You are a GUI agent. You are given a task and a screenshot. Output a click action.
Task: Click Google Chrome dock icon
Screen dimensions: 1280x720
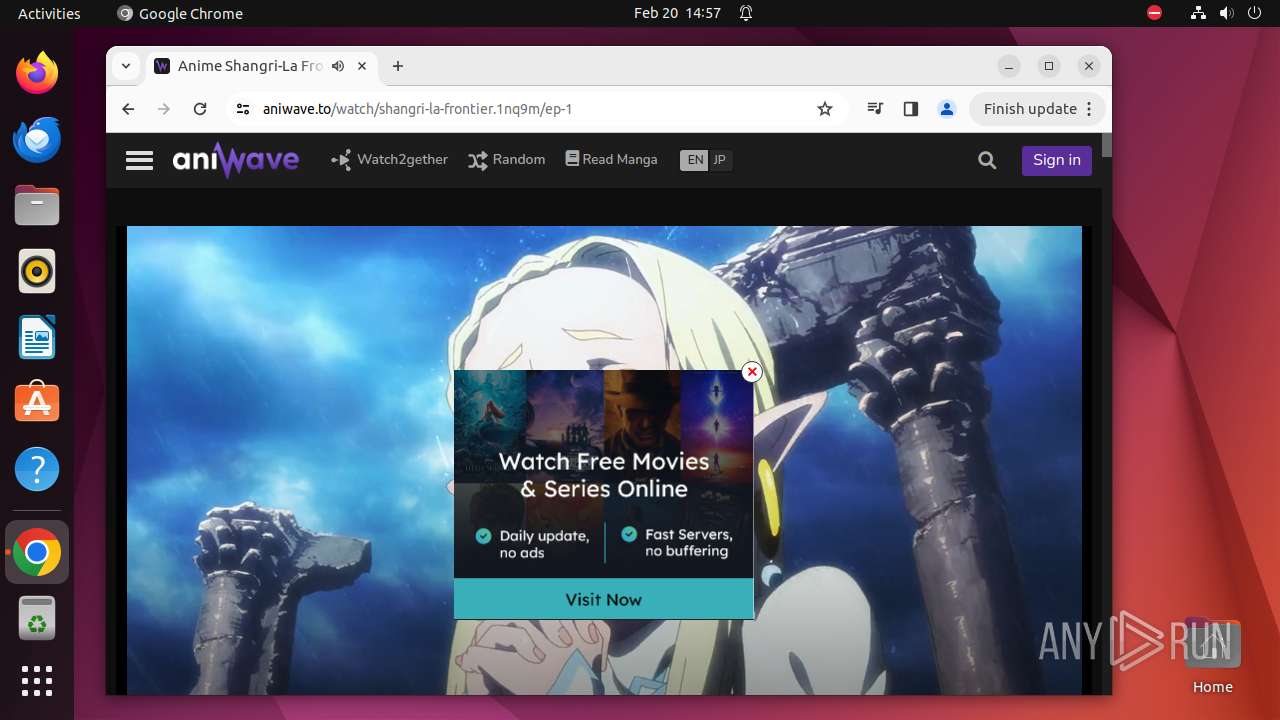(x=37, y=552)
